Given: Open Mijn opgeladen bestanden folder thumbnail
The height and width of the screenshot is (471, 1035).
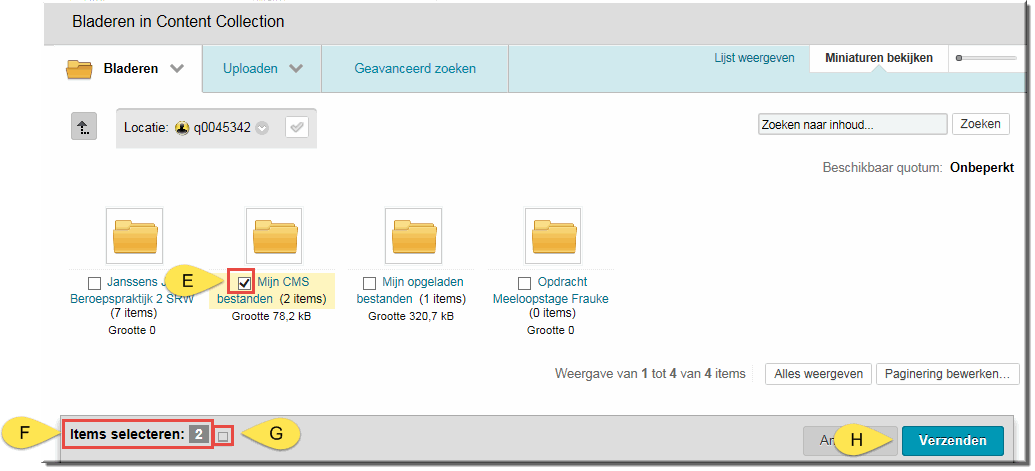Looking at the screenshot, I should [413, 237].
